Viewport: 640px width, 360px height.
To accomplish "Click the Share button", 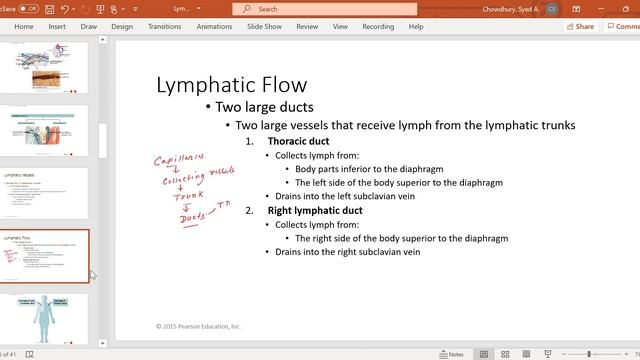I will point(580,27).
